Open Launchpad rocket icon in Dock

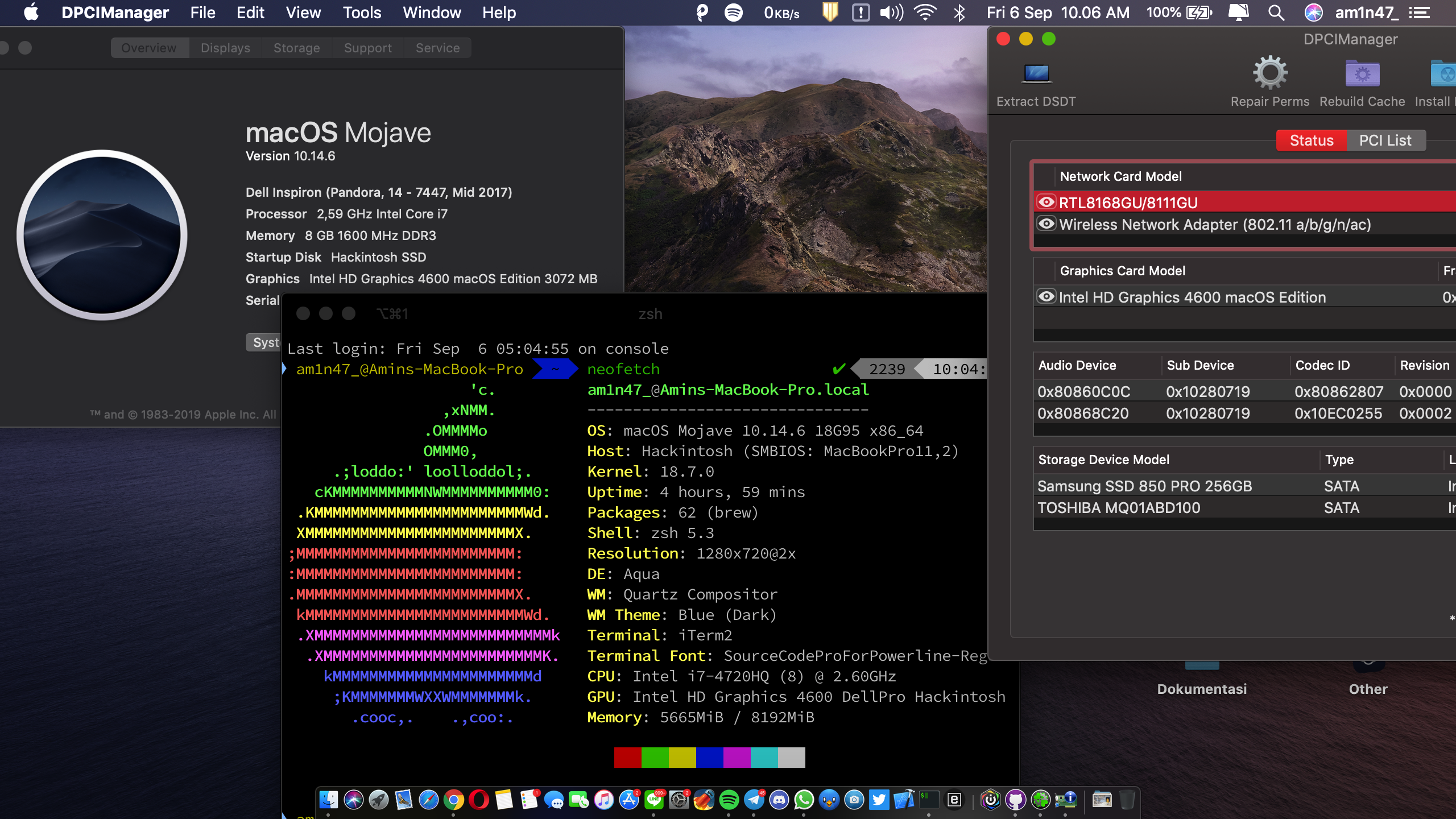pyautogui.click(x=378, y=800)
